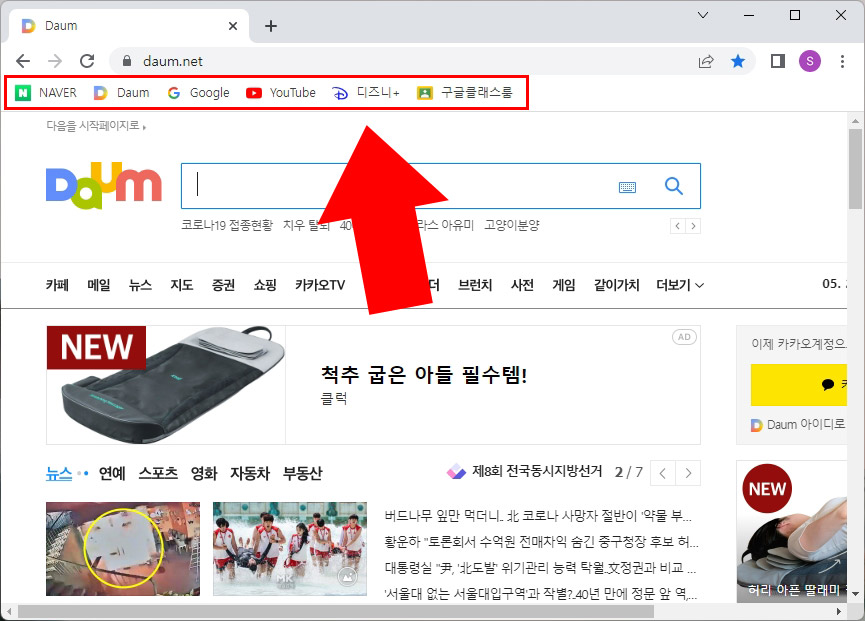Open Google from bookmarks bar
865x621 pixels.
click(197, 92)
